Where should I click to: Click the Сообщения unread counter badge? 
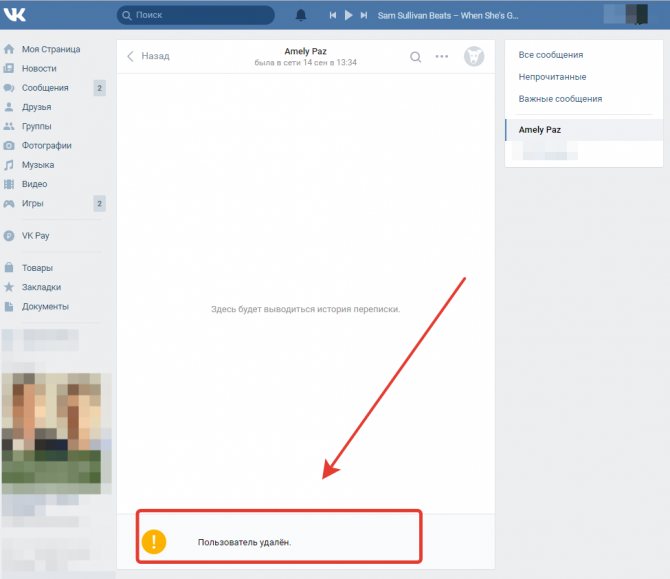click(100, 88)
